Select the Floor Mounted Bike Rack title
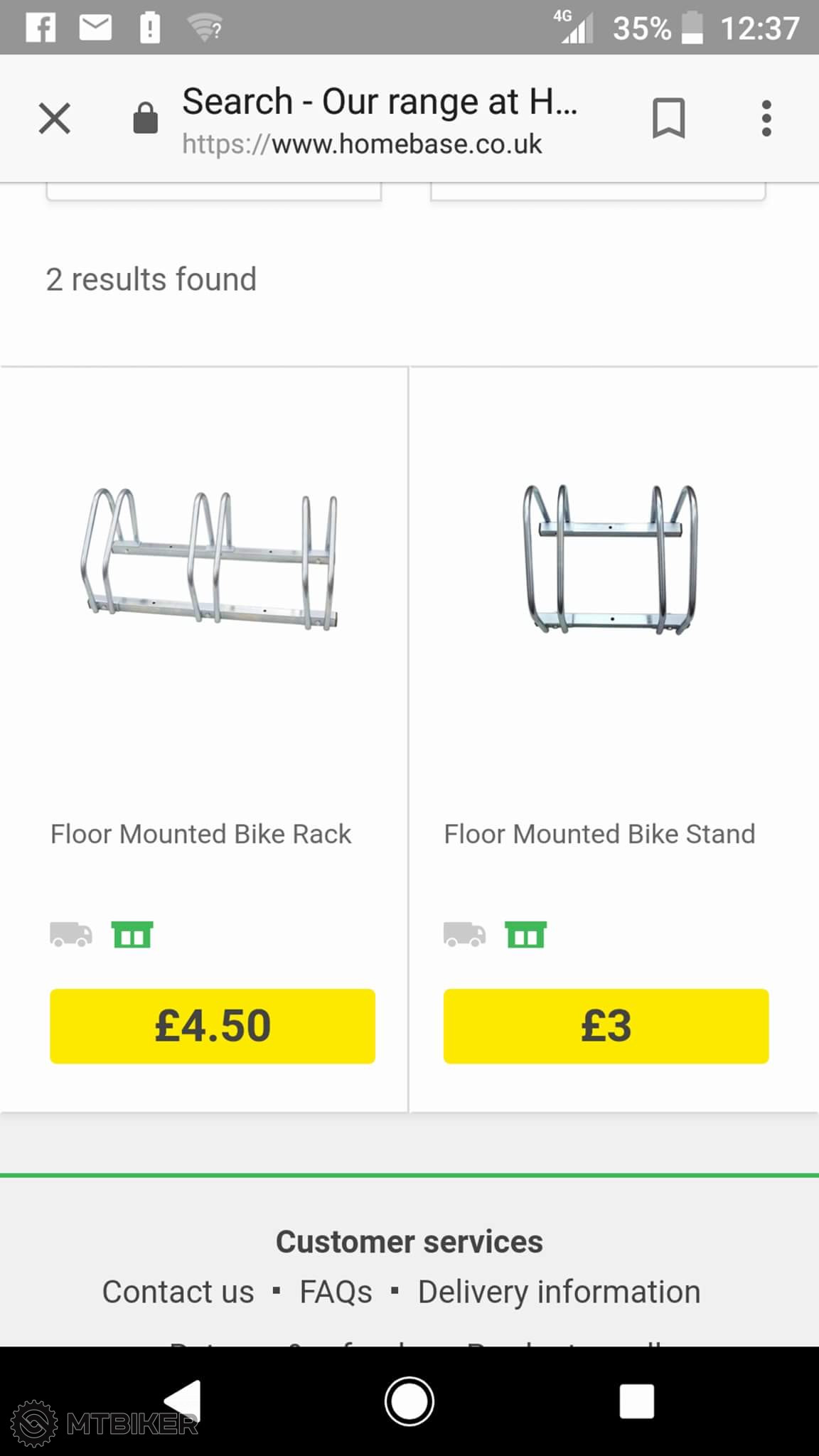Image resolution: width=819 pixels, height=1456 pixels. (200, 834)
